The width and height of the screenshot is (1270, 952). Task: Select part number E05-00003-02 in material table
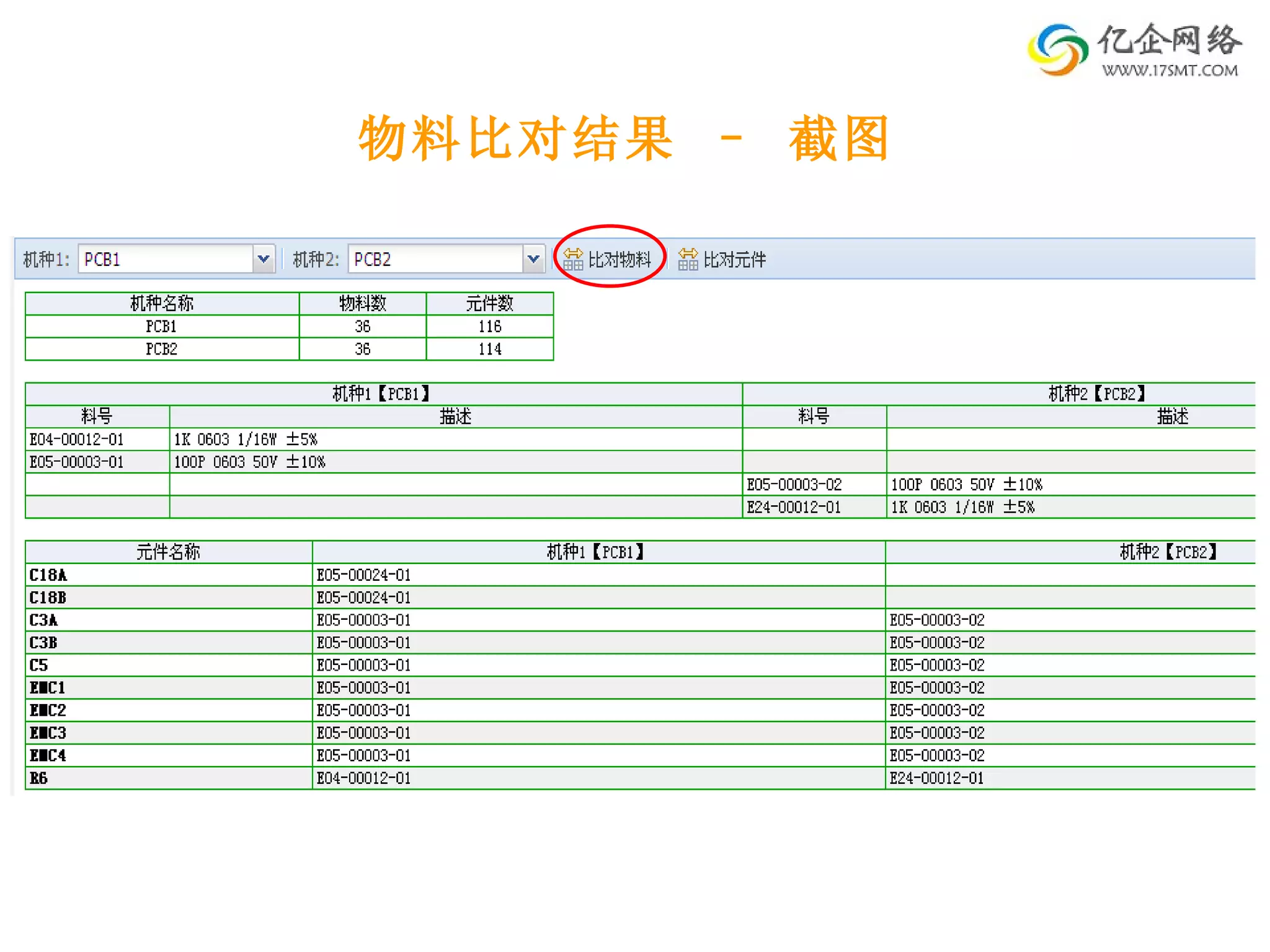794,485
